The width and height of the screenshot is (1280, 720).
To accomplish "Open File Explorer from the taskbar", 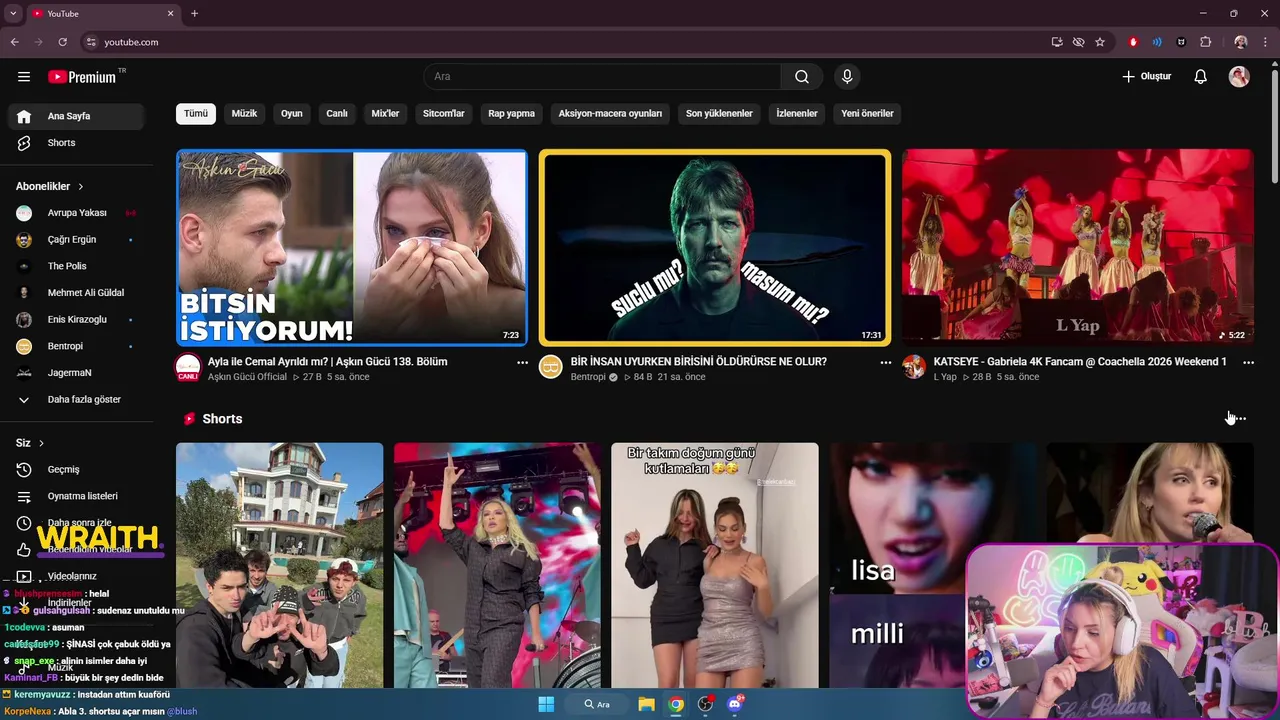I will pyautogui.click(x=647, y=704).
